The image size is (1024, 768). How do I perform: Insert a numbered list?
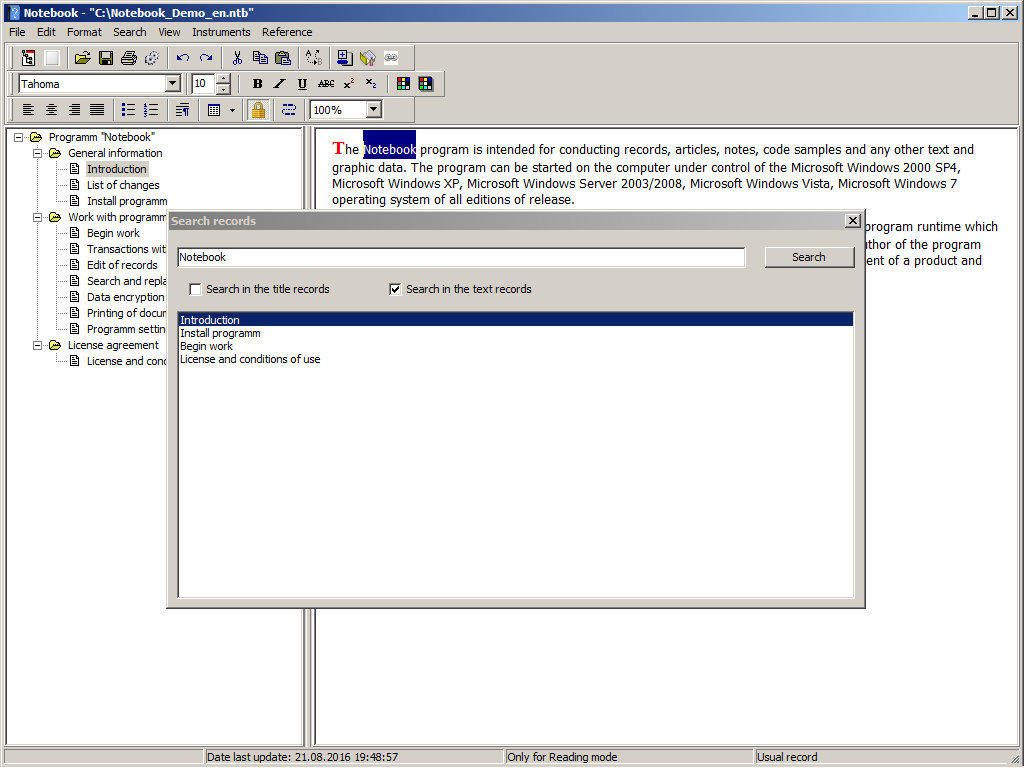pos(151,110)
